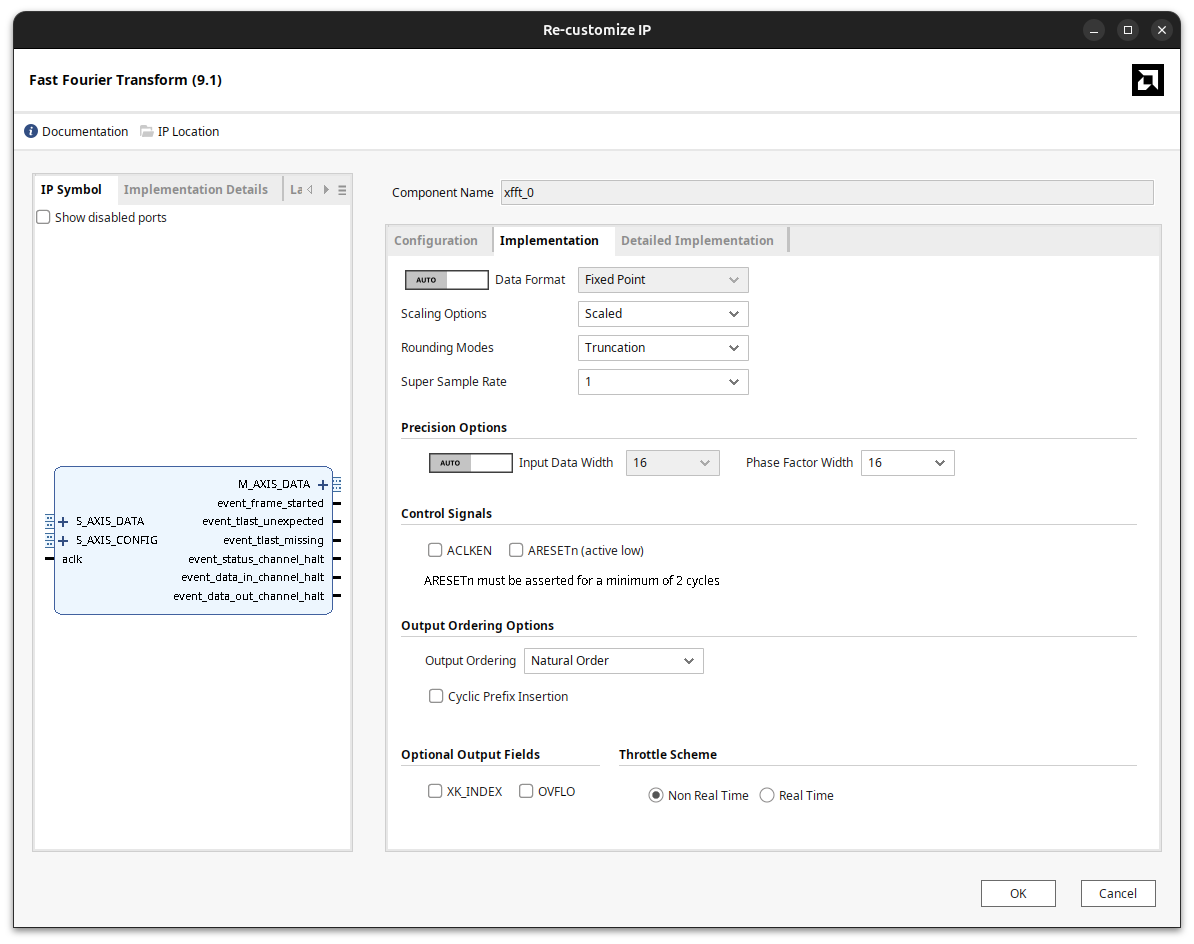
Task: Open the Output Ordering dropdown
Action: point(614,661)
